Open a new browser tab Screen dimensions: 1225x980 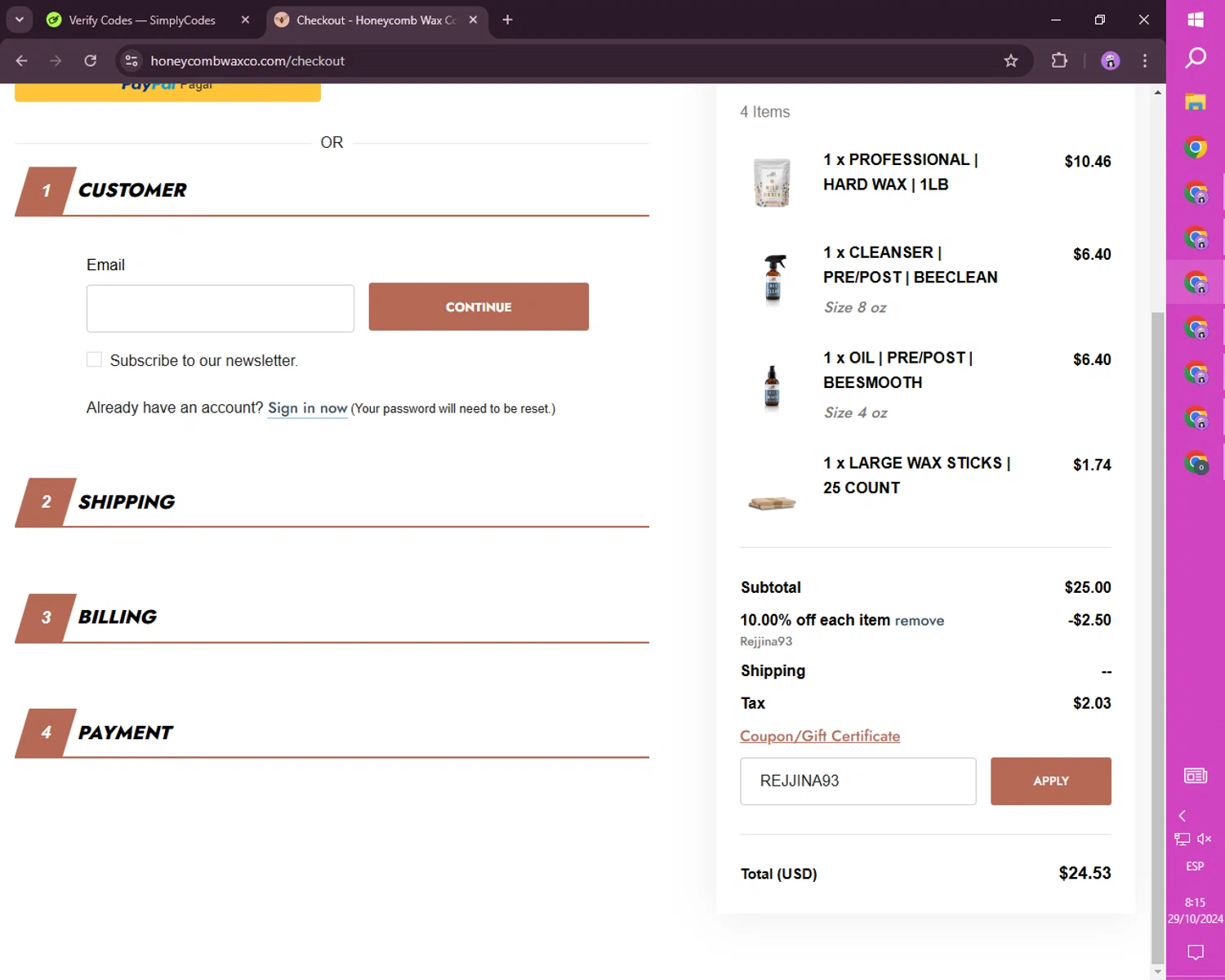507,20
